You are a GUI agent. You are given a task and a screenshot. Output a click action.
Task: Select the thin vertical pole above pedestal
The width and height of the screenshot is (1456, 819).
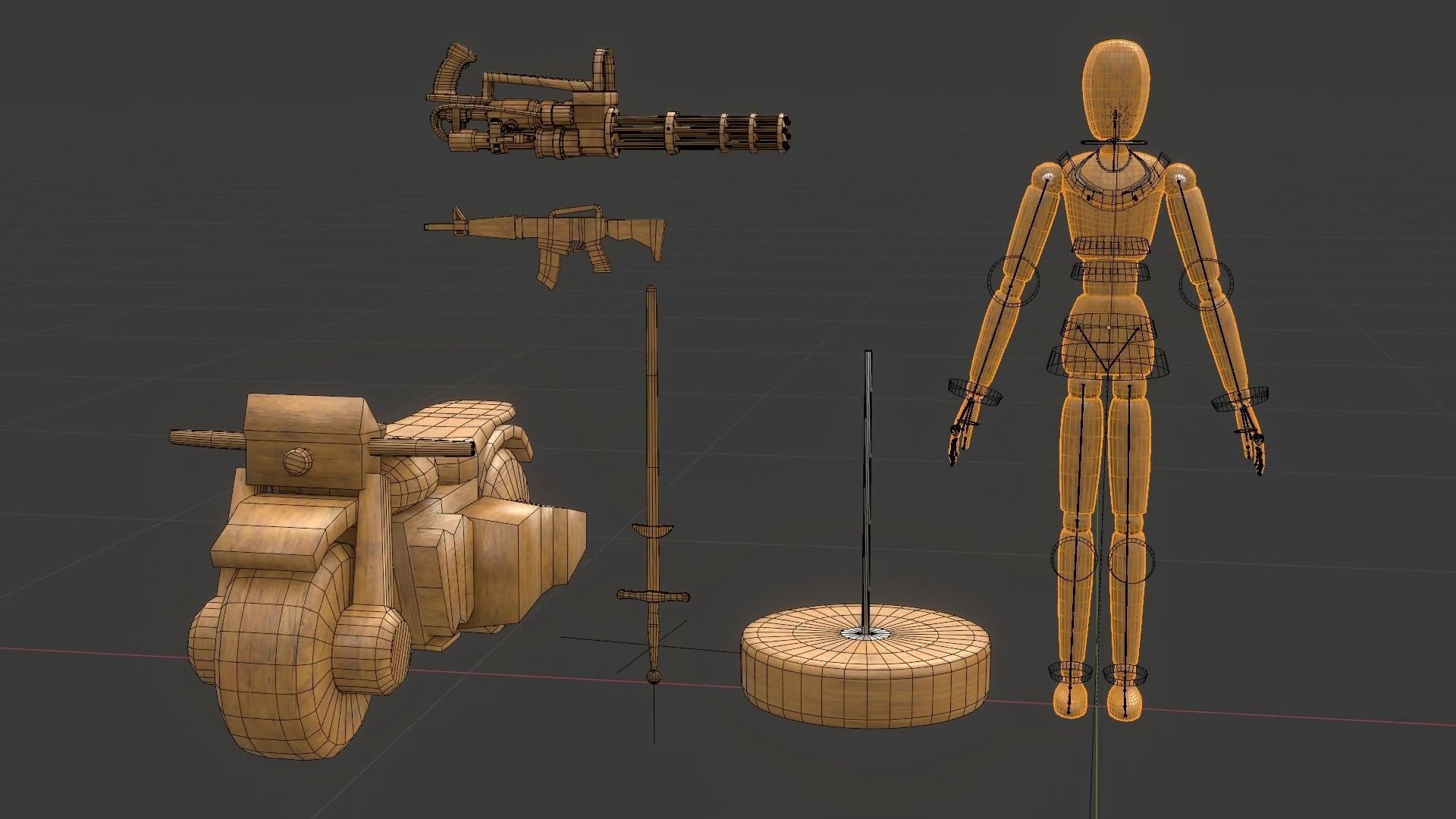[868, 491]
